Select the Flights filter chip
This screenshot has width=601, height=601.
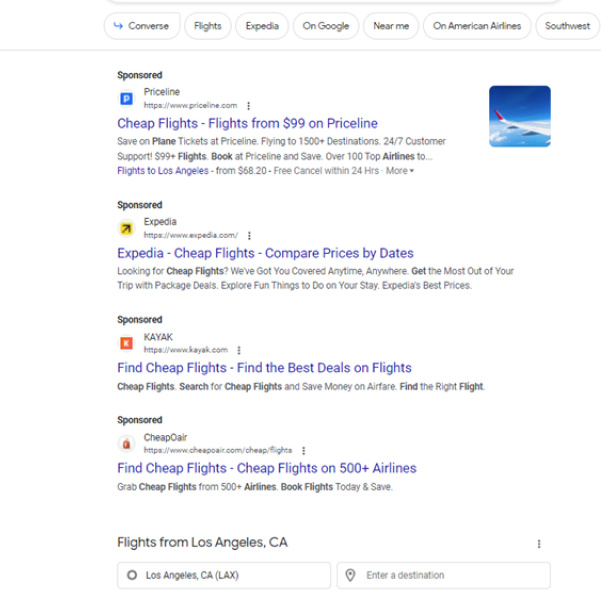(x=208, y=26)
